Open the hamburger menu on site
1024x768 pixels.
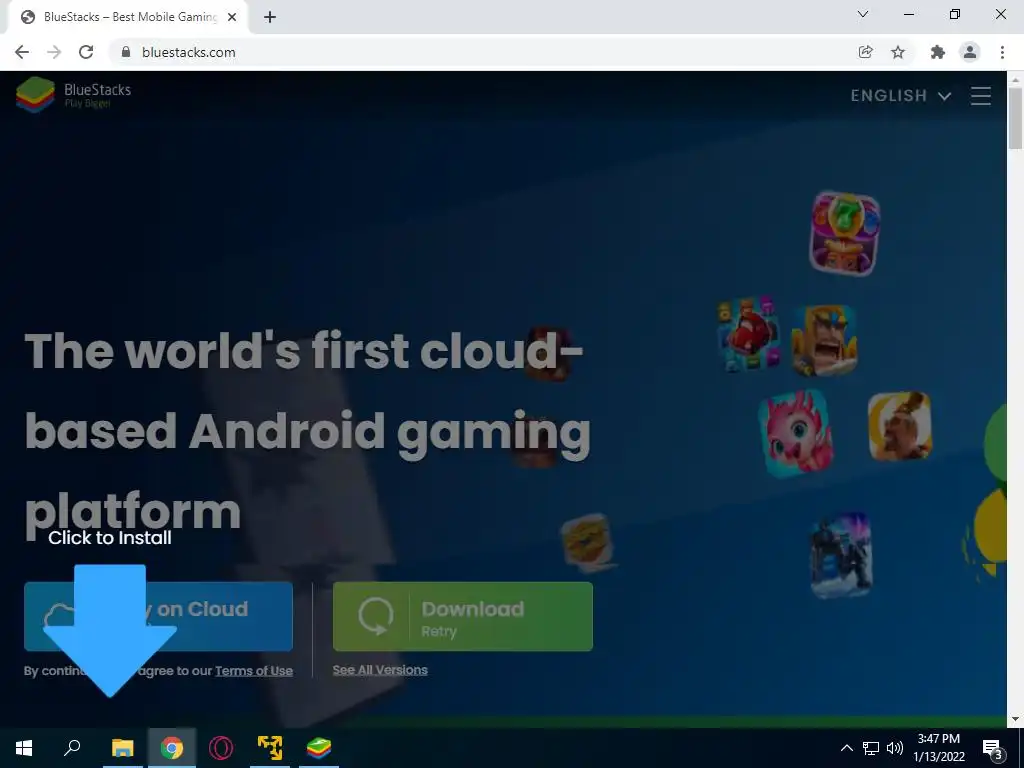980,96
